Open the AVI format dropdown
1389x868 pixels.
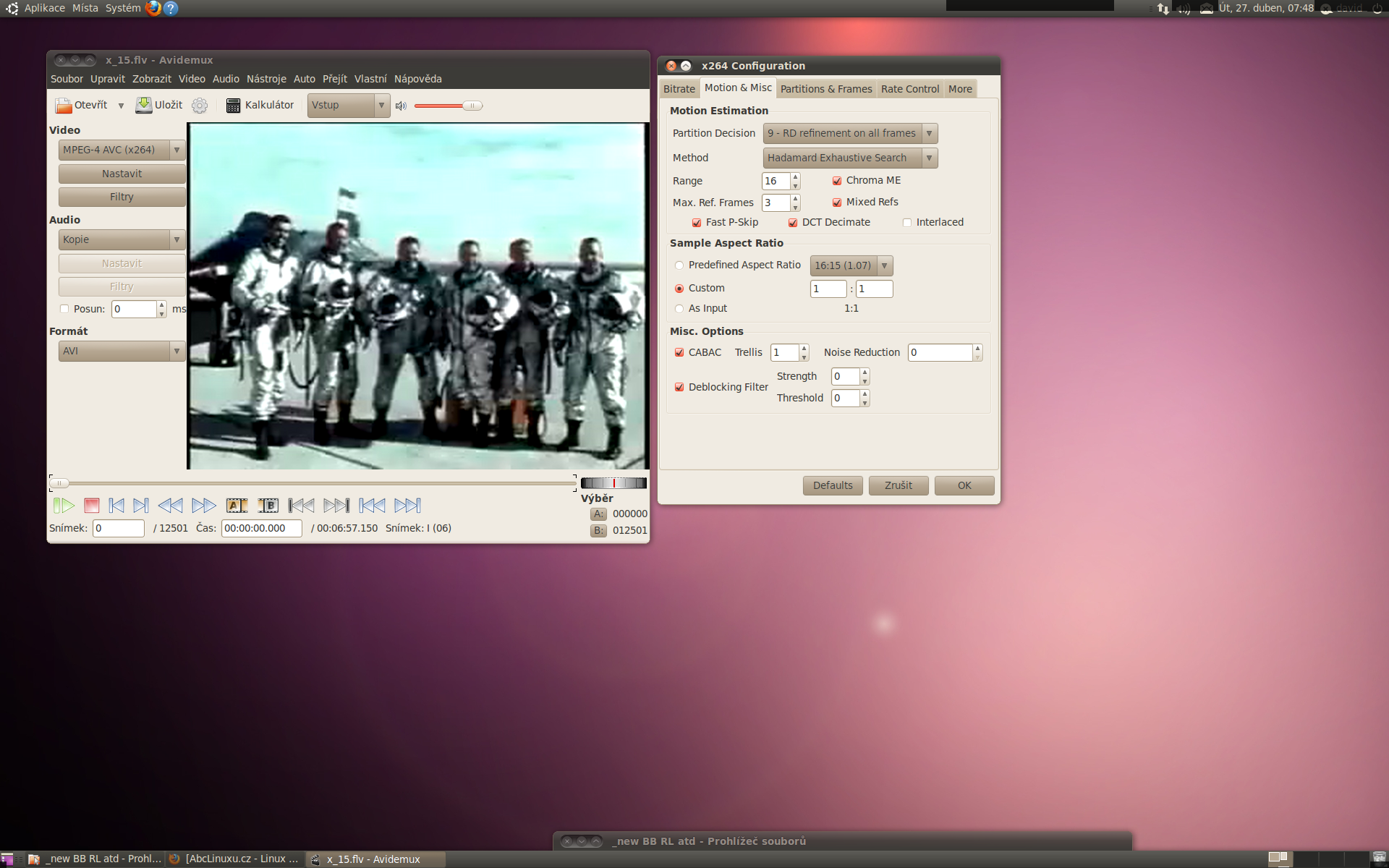[122, 351]
